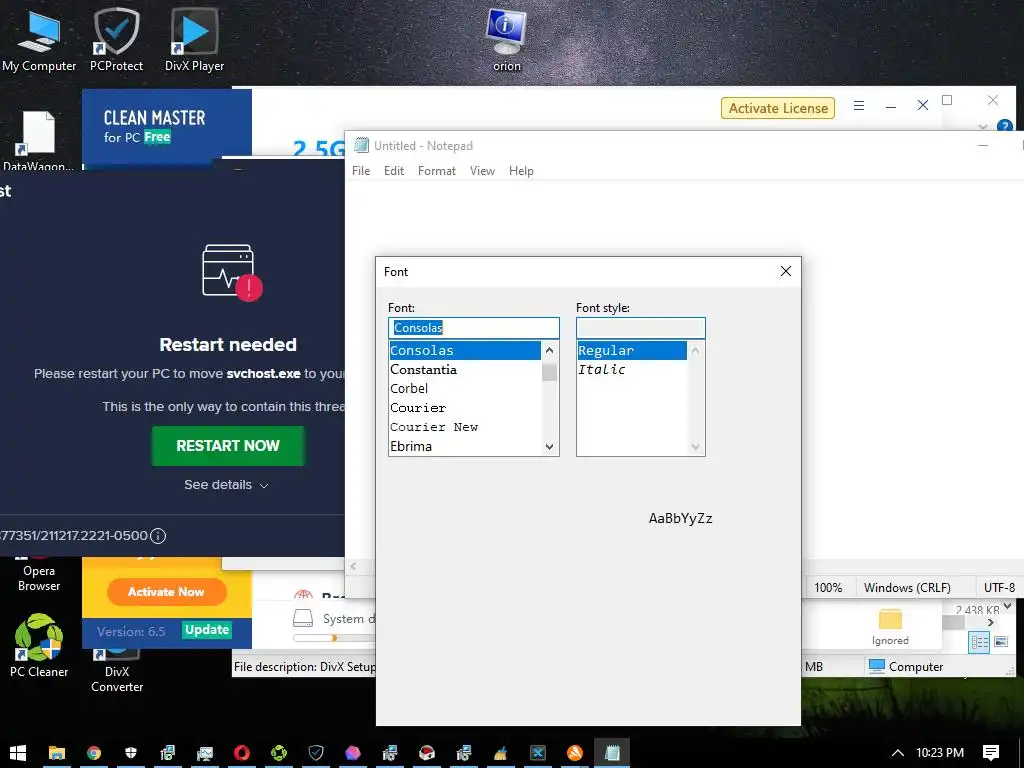Open DivX Player desktop shortcut
Image resolution: width=1024 pixels, height=768 pixels.
(x=194, y=39)
